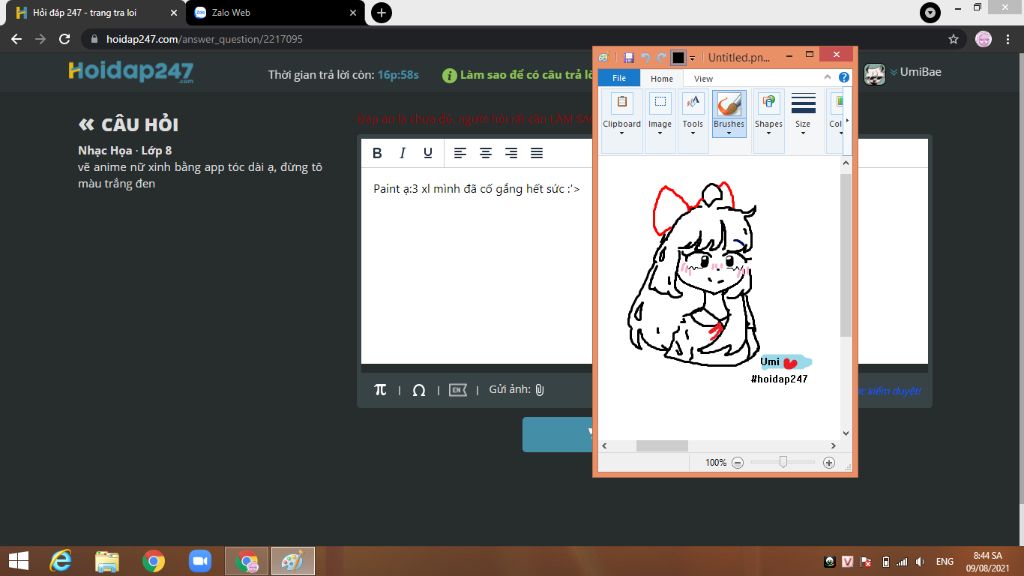Open the Paint File menu

coord(618,78)
